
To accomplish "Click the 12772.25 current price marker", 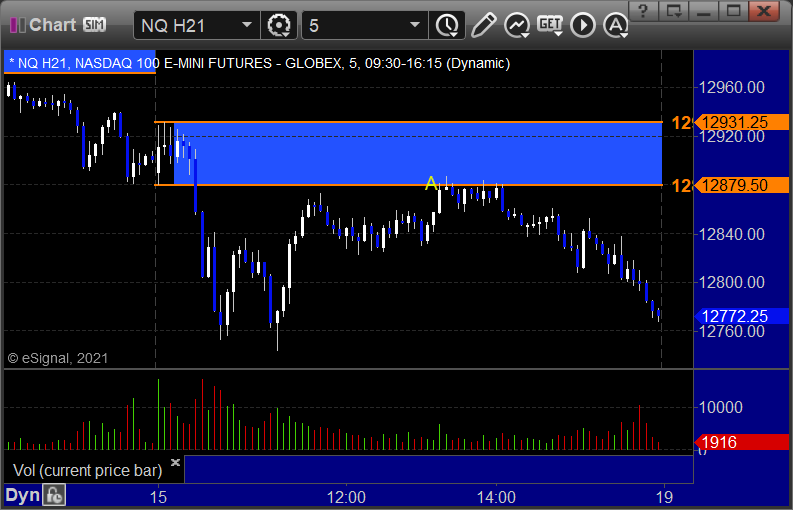I will point(741,316).
